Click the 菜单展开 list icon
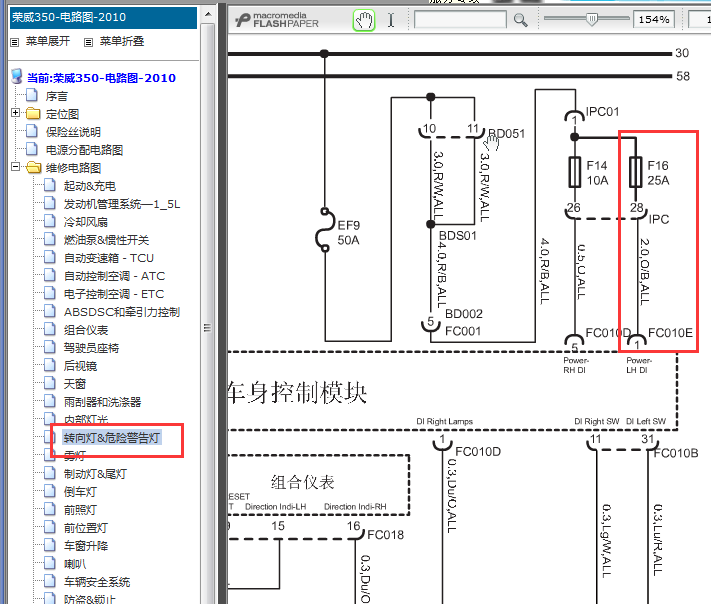Image resolution: width=711 pixels, height=604 pixels. 15,42
